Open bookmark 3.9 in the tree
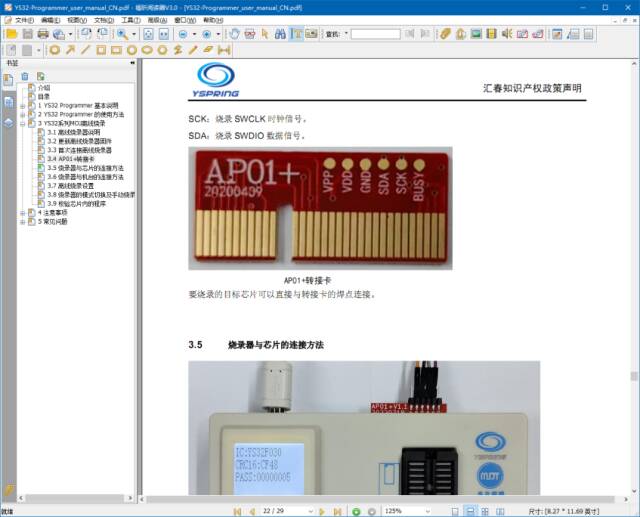Viewport: 640px width, 517px height. [x=76, y=204]
